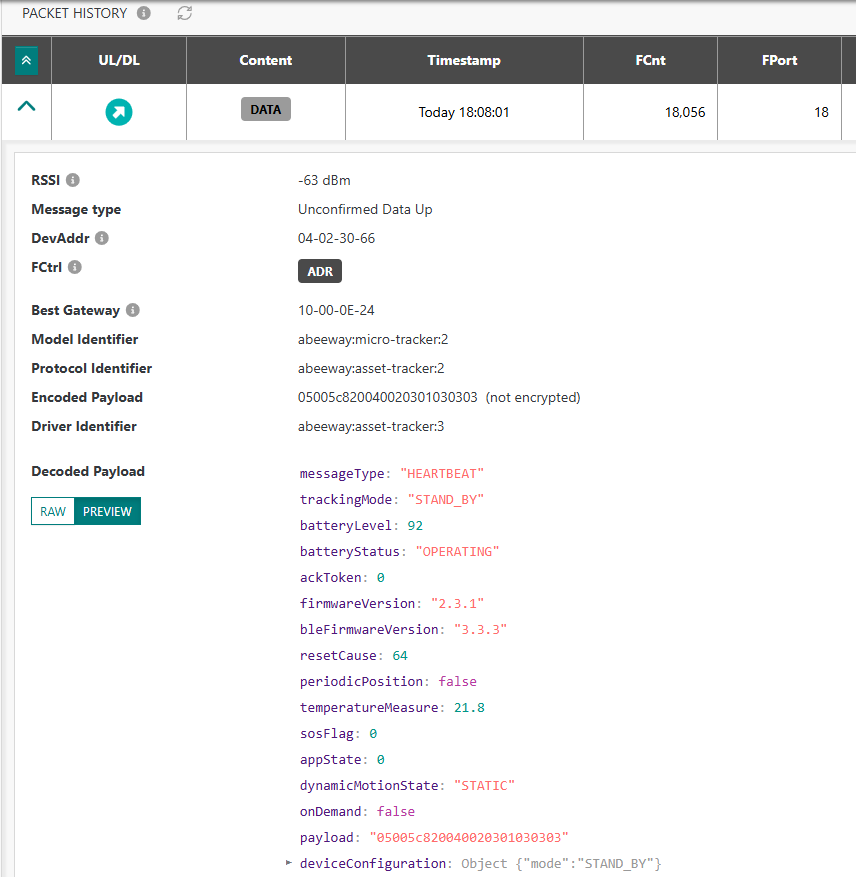
Task: Click the FCtrl info icon
Action: click(75, 267)
